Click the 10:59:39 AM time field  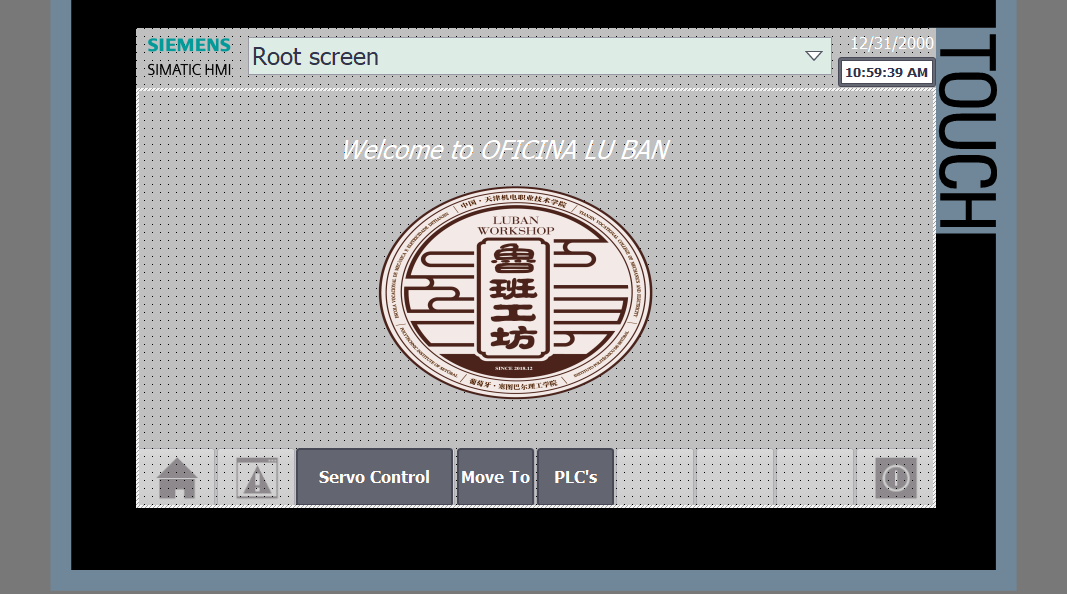886,73
